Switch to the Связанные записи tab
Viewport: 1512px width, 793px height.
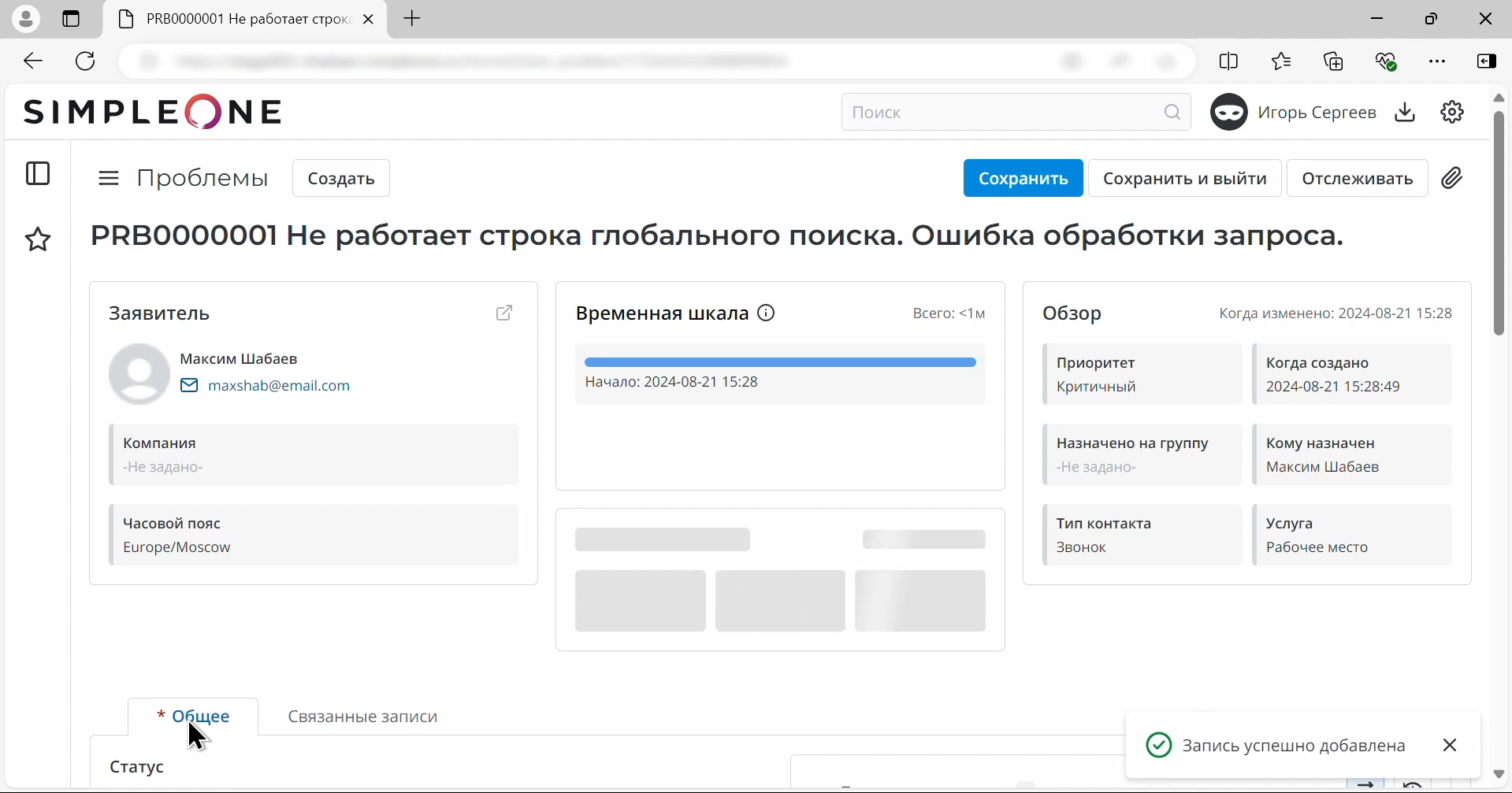click(x=362, y=717)
